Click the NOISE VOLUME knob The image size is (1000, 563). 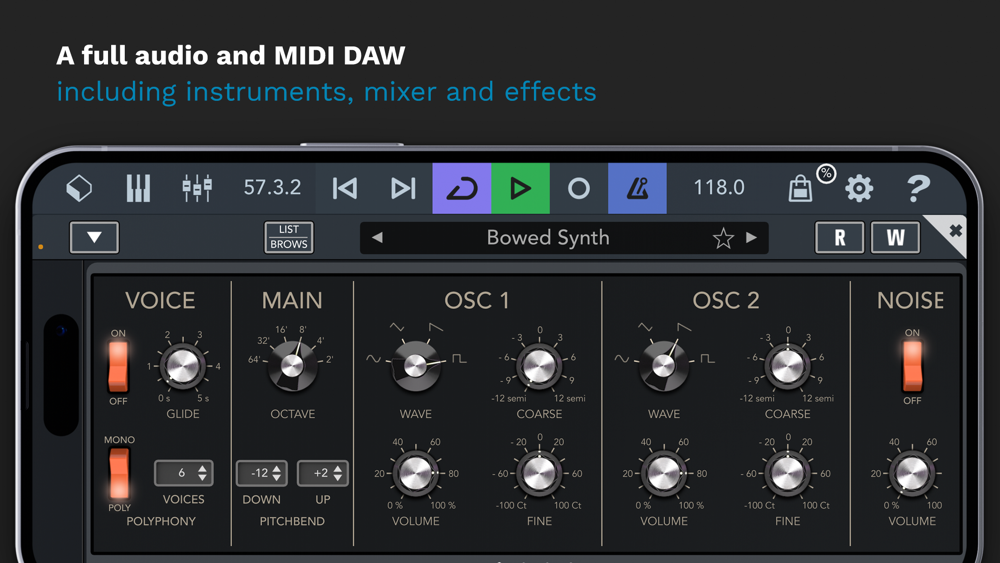pos(912,474)
